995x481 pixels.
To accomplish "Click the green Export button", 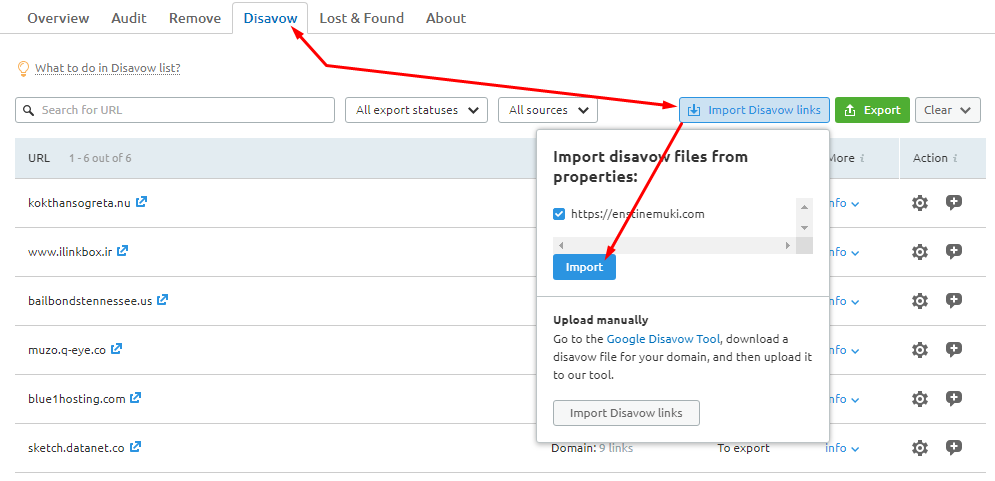I will pyautogui.click(x=873, y=110).
